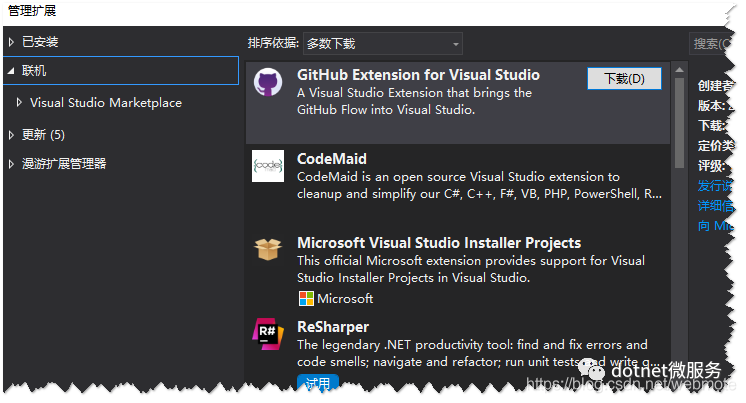Select the 联机 category

[x=34, y=71]
